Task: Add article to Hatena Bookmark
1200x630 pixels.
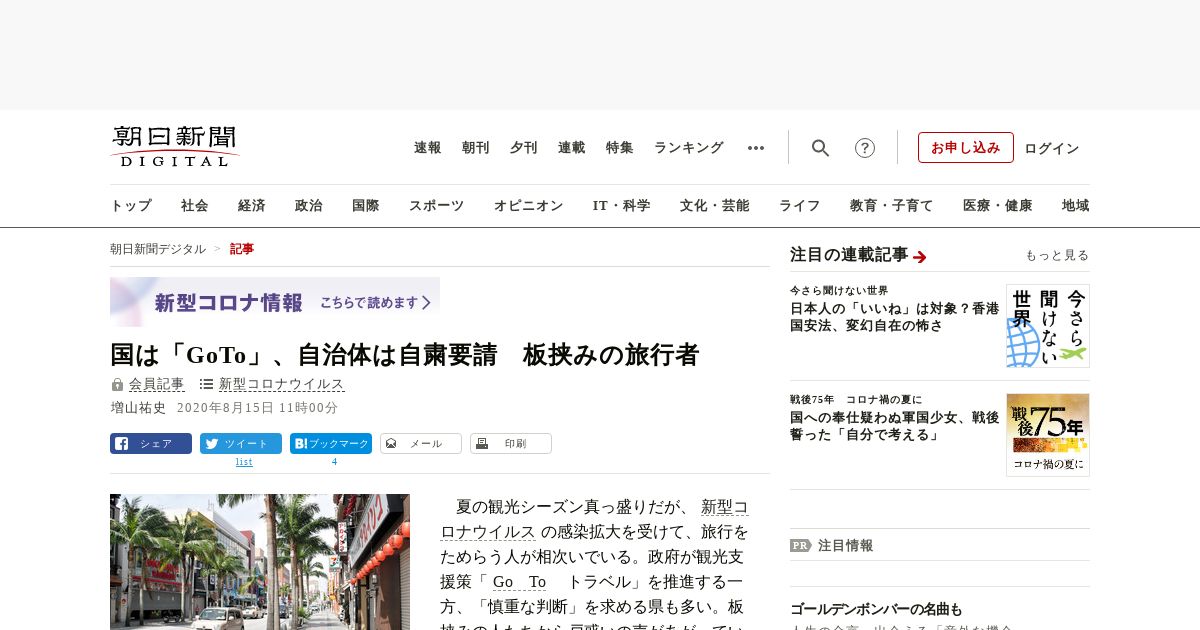Action: point(331,443)
